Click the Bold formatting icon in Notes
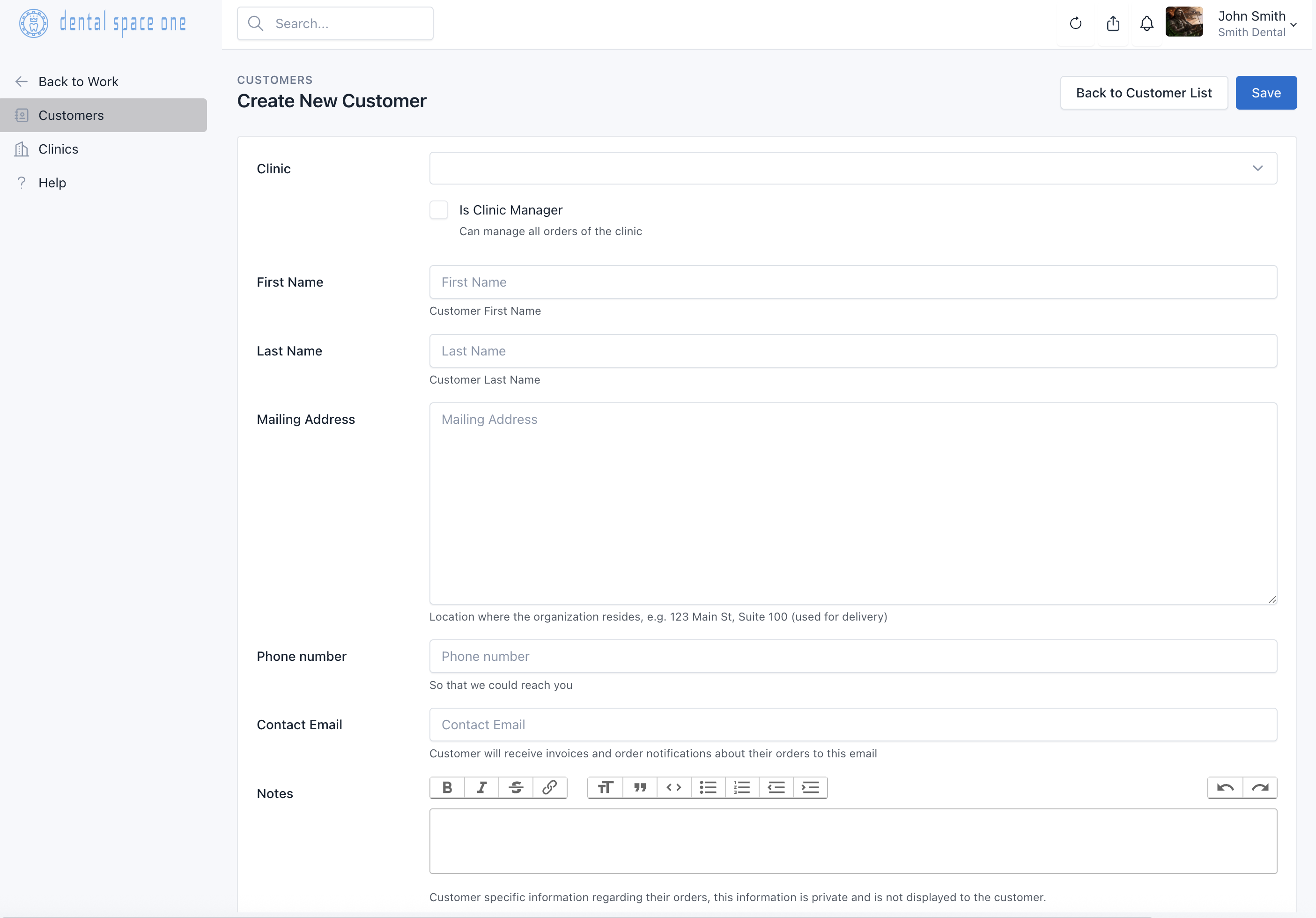 [x=447, y=787]
